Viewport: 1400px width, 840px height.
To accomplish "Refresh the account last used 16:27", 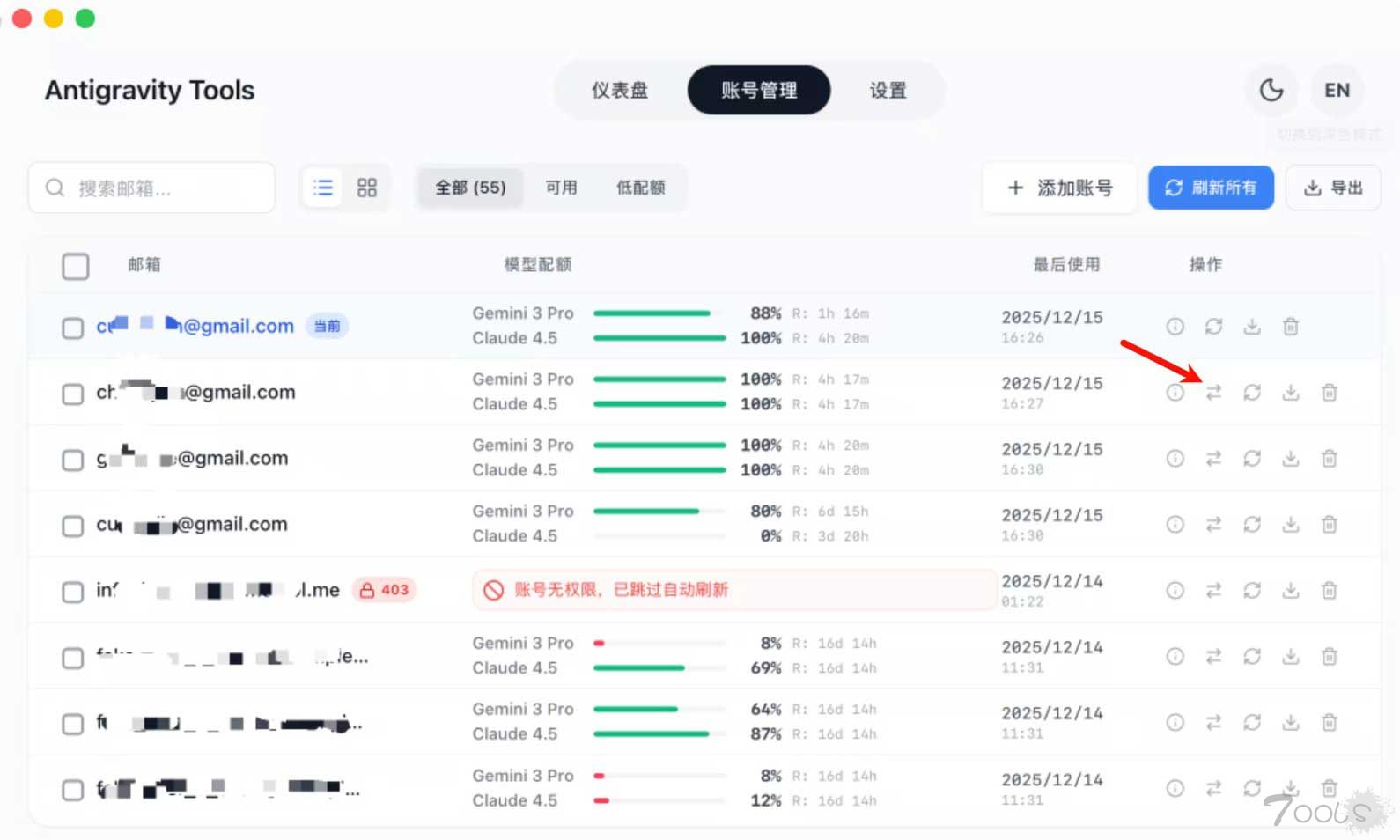I will pos(1252,393).
